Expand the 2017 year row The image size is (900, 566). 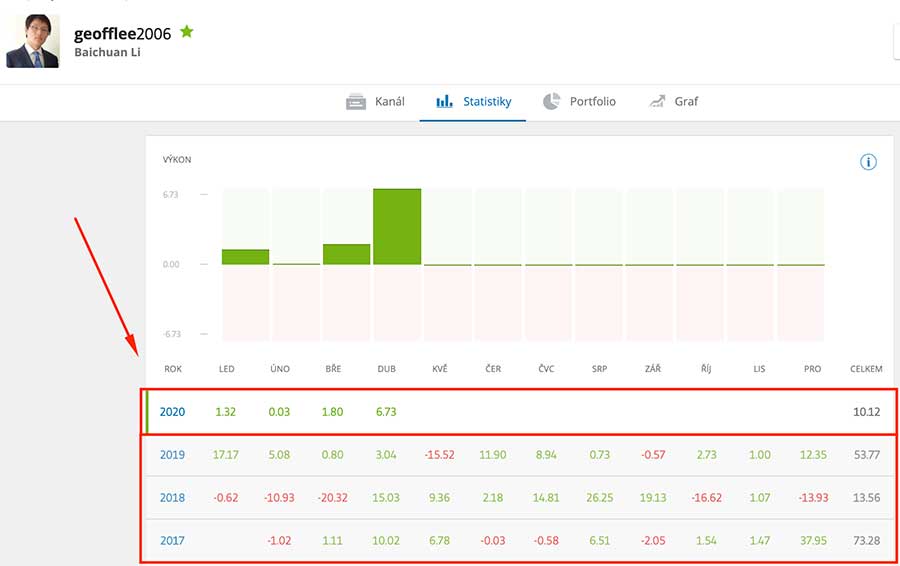(172, 541)
